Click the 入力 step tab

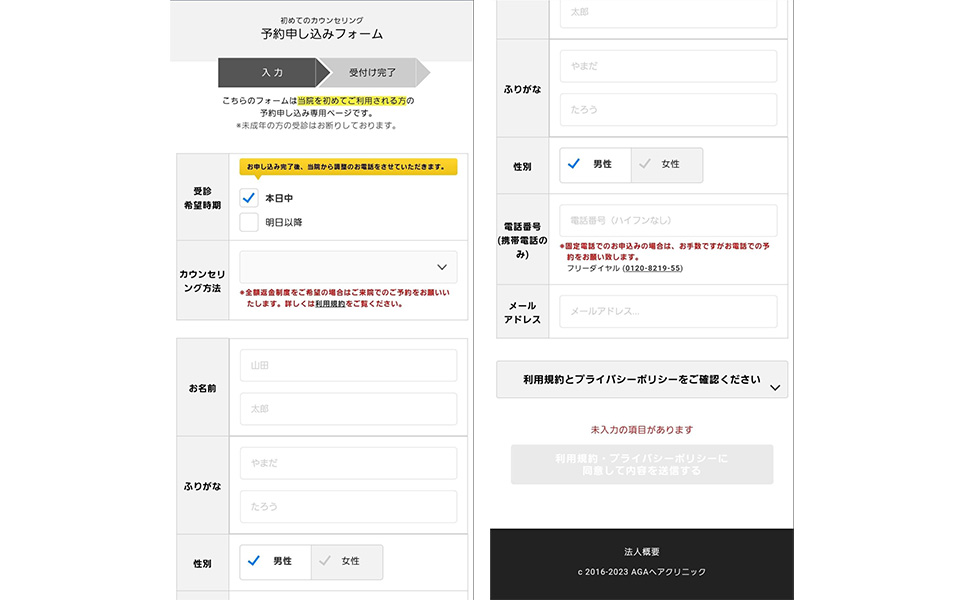[272, 73]
